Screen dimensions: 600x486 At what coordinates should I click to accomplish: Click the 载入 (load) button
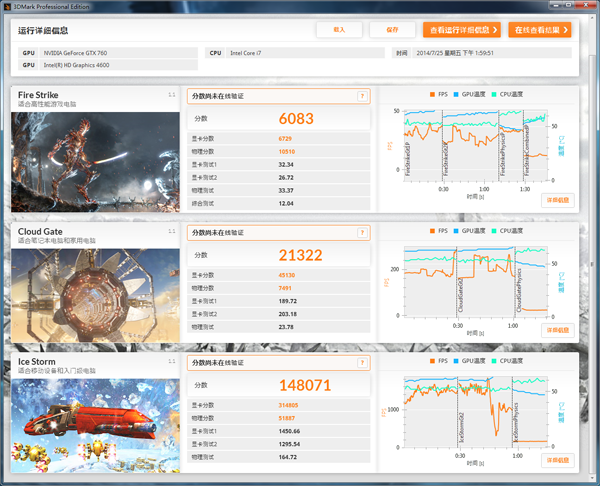339,30
